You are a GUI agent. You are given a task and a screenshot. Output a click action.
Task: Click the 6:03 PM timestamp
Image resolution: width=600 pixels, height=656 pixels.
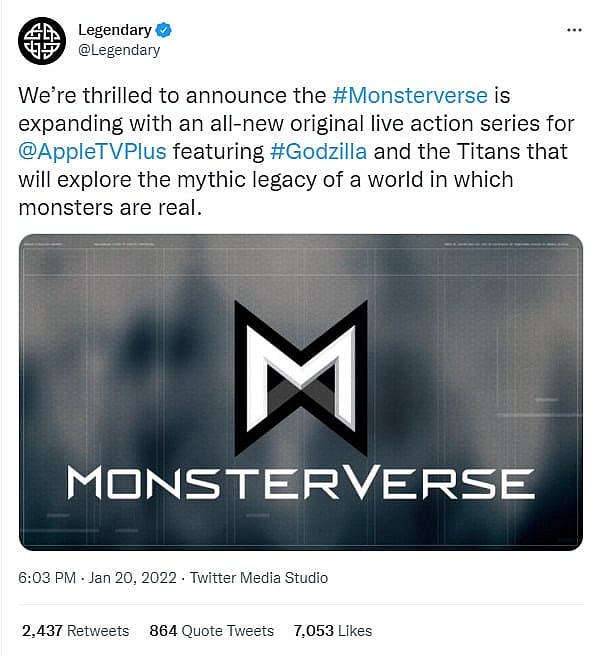[48, 578]
